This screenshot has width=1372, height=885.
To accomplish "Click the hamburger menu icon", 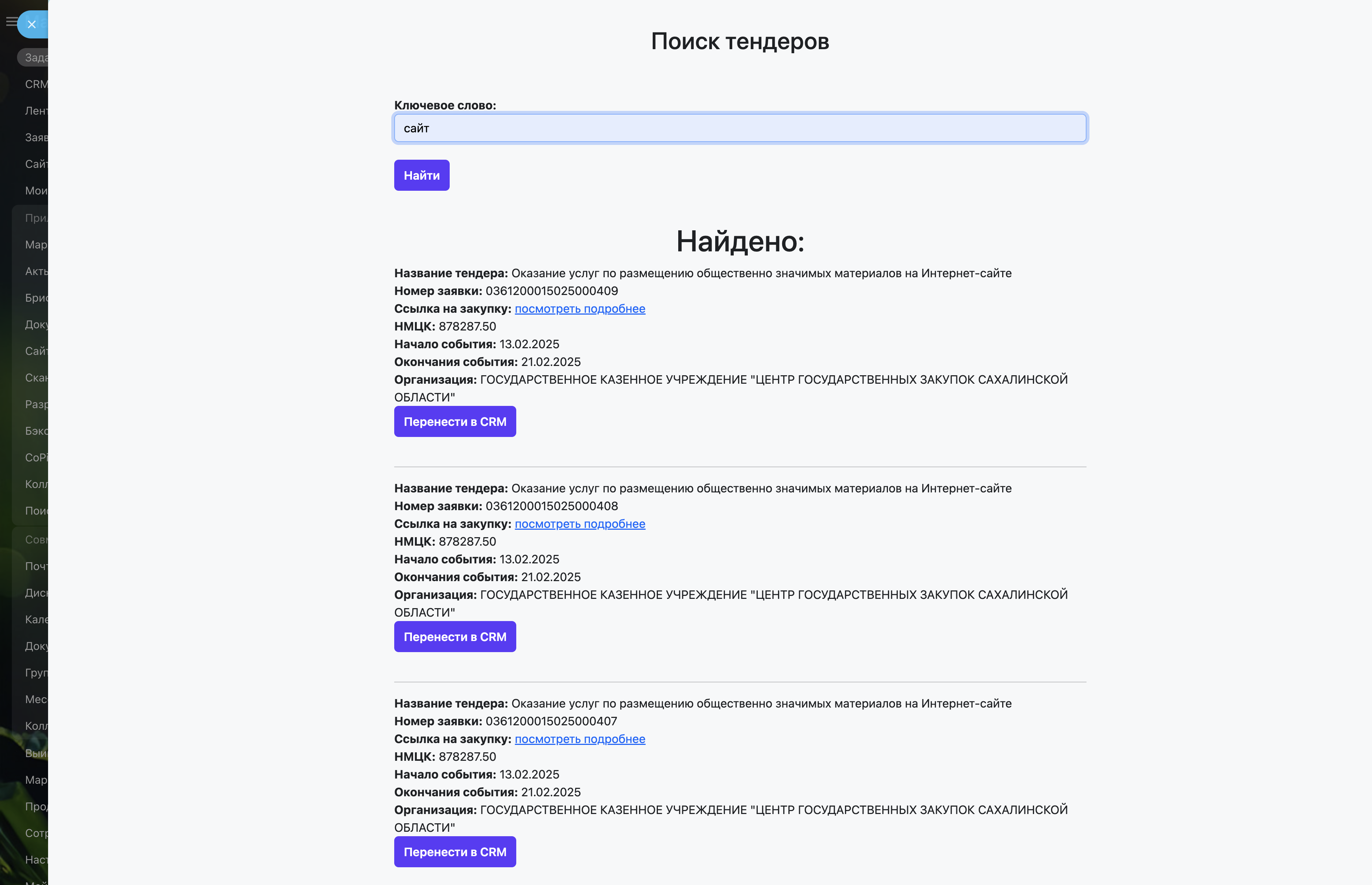I will (10, 22).
